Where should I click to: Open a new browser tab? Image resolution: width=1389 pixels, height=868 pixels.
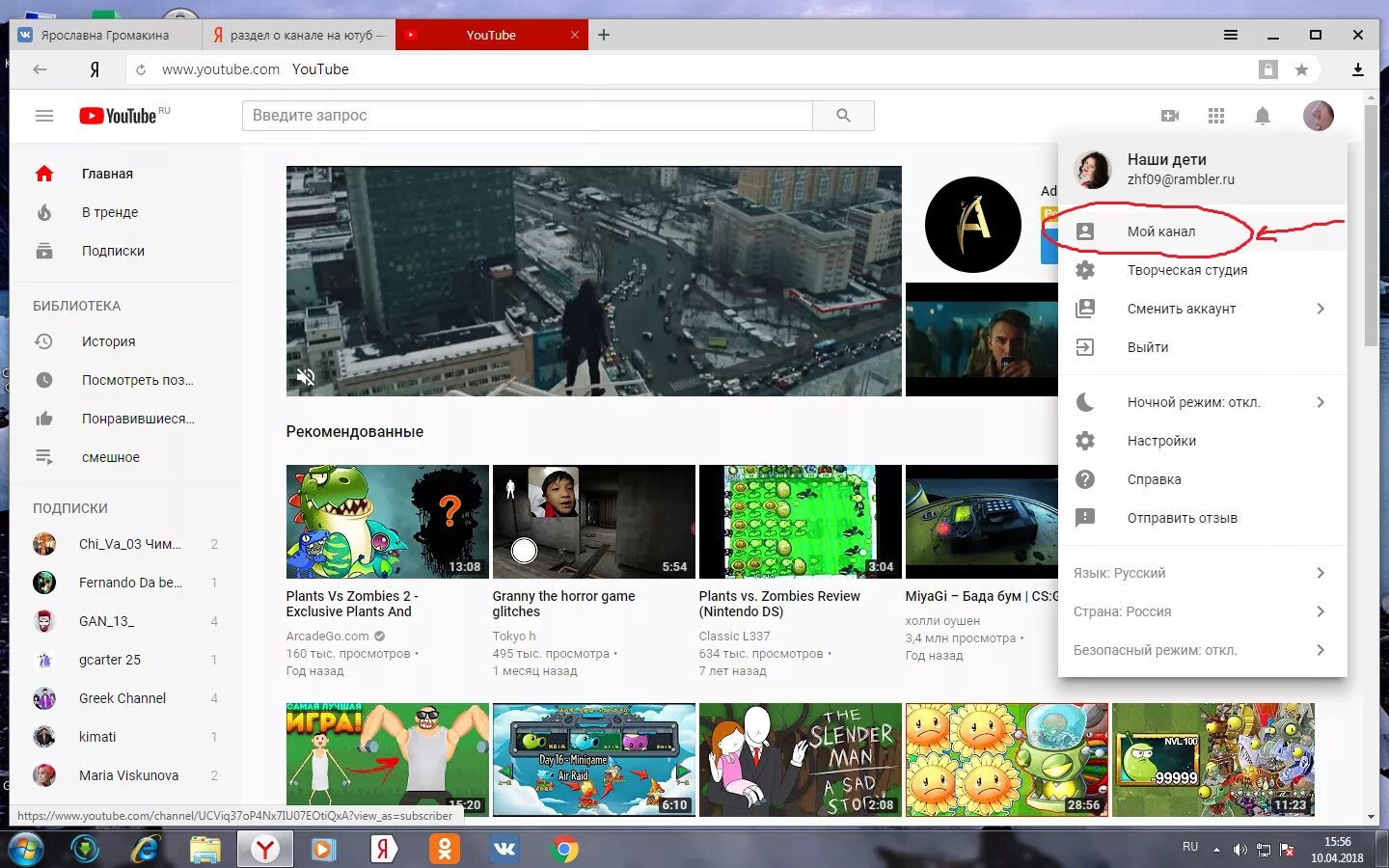(604, 35)
